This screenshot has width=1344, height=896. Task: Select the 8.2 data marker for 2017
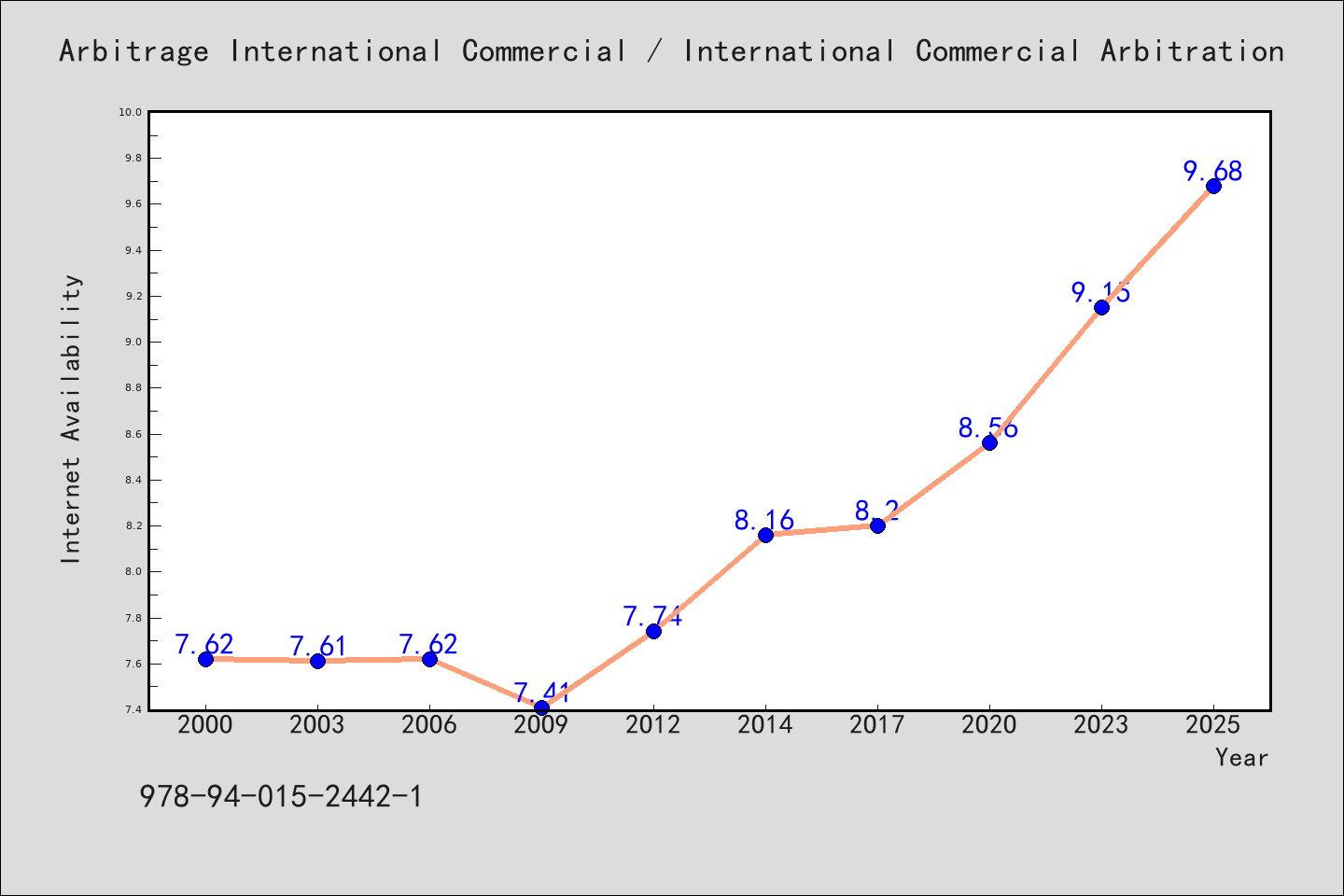point(877,525)
